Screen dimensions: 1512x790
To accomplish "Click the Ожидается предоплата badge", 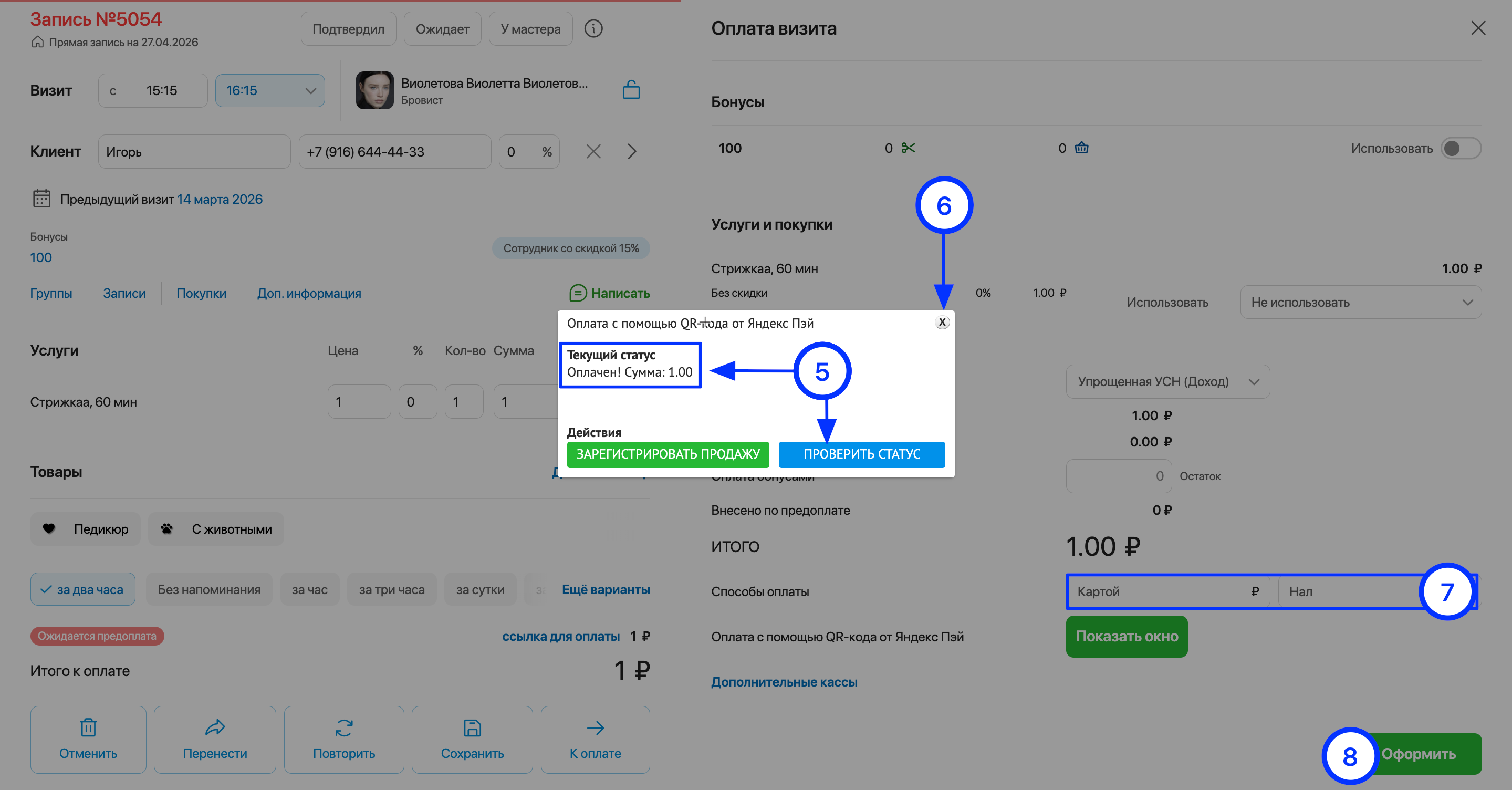I will click(x=98, y=636).
